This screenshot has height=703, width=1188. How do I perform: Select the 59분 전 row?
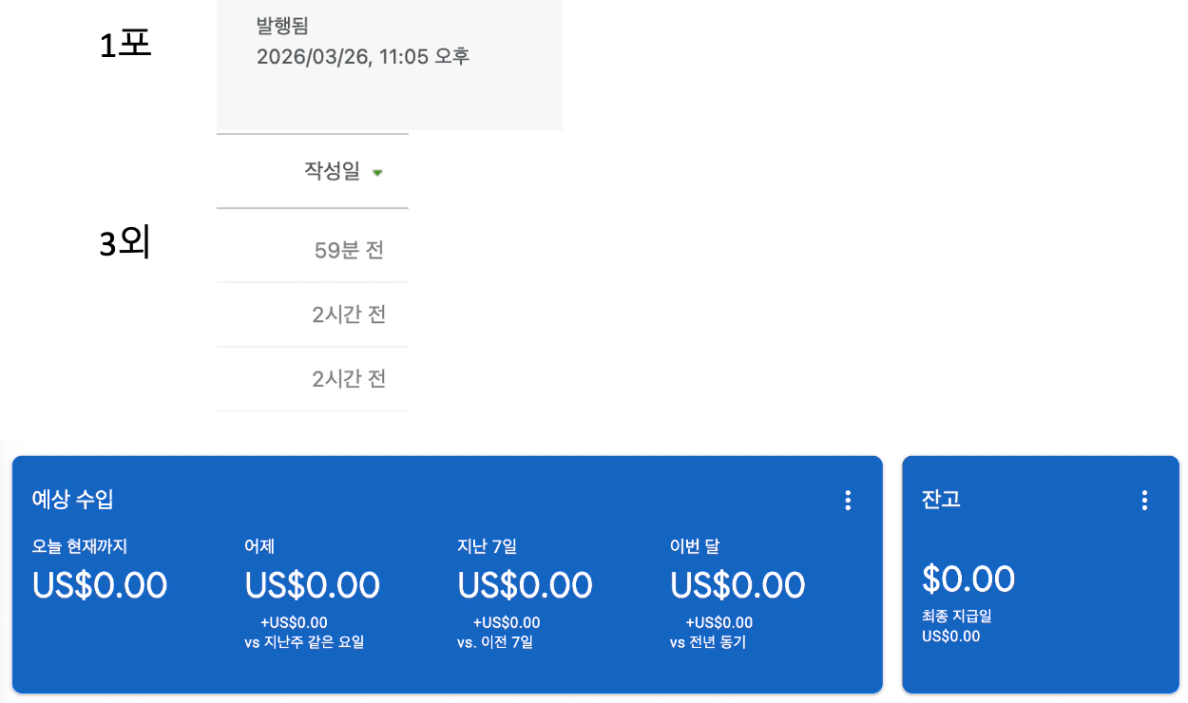coord(349,250)
